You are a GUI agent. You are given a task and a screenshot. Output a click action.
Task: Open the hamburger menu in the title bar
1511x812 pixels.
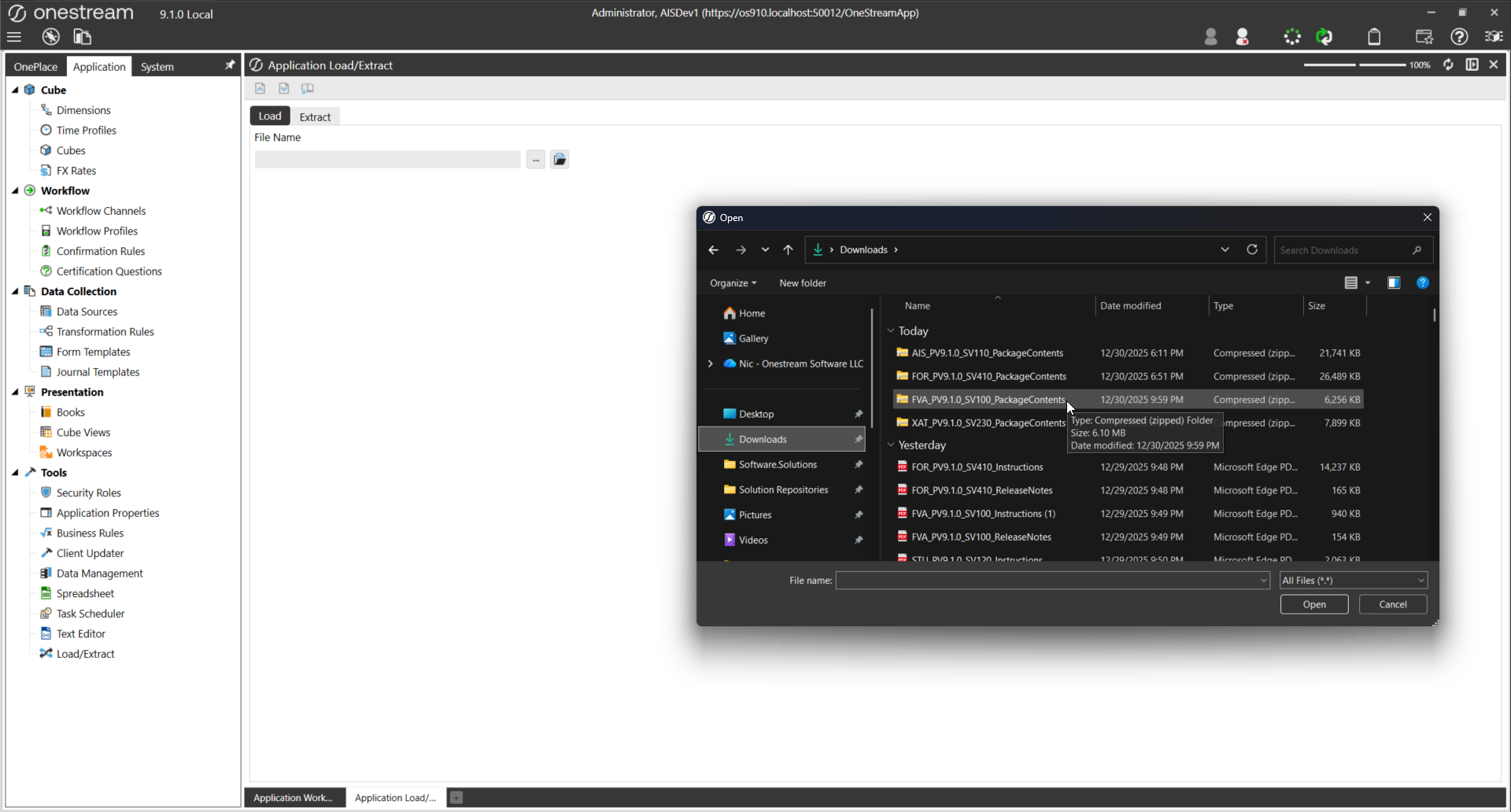14,37
